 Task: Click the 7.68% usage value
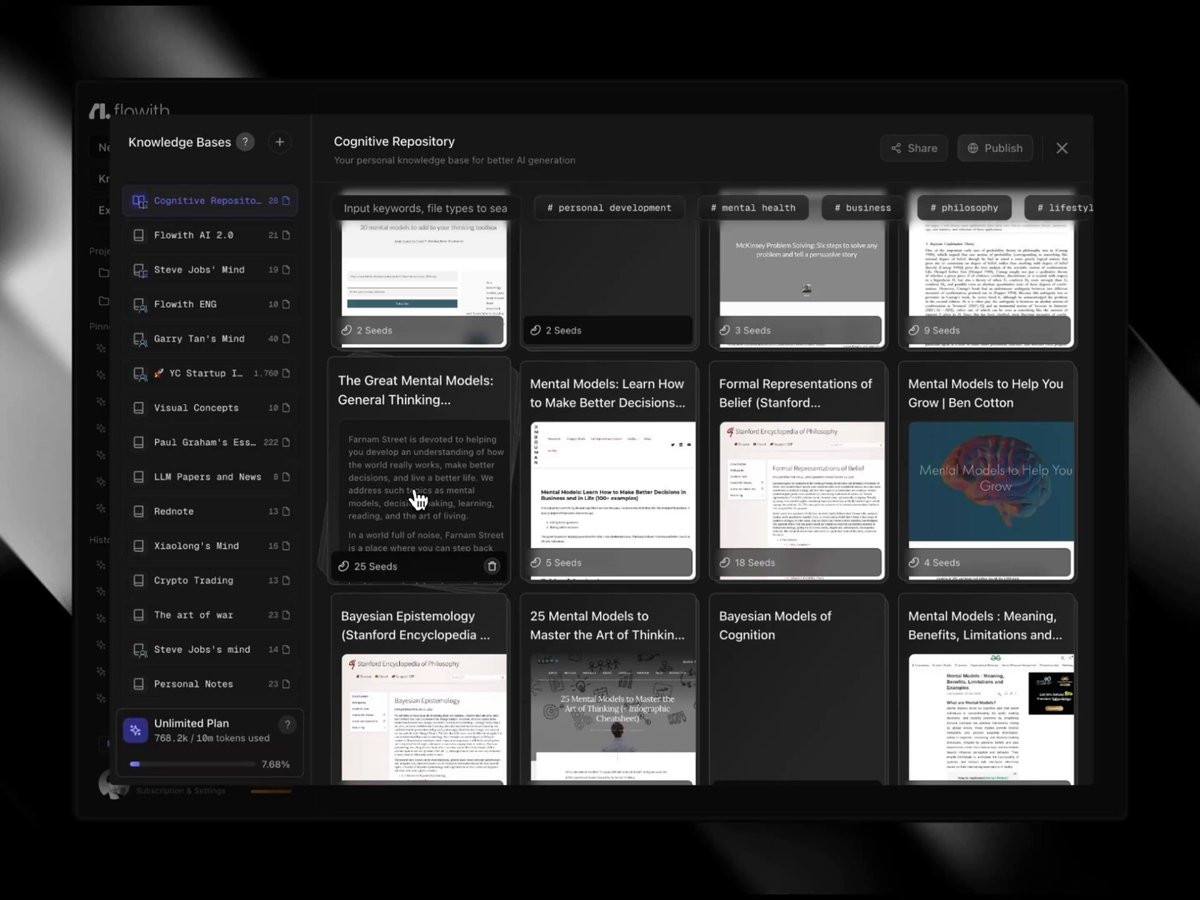coord(275,764)
